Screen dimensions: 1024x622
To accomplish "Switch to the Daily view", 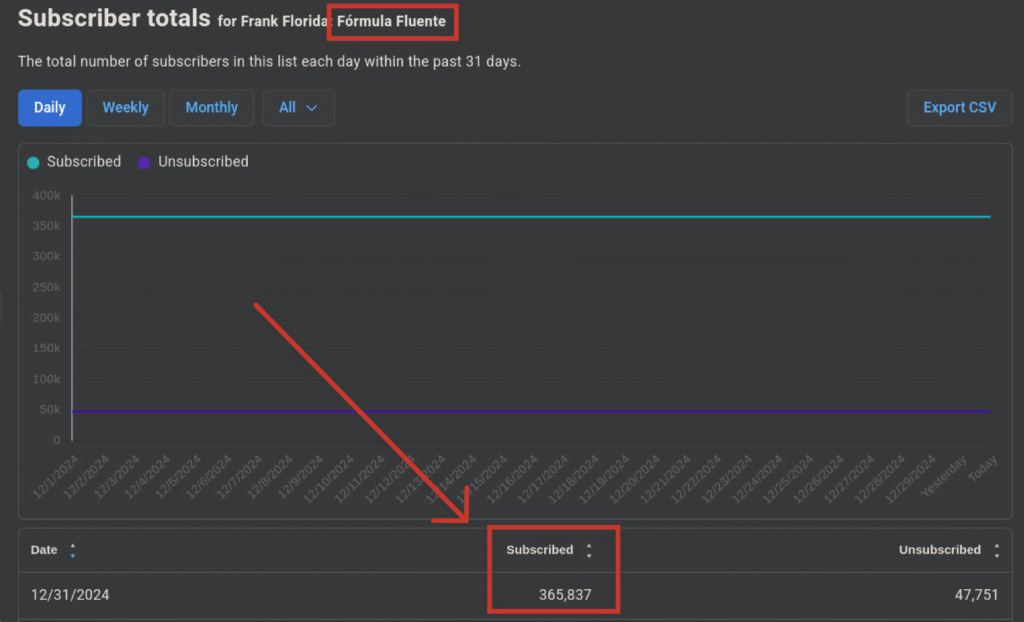I will click(x=50, y=108).
